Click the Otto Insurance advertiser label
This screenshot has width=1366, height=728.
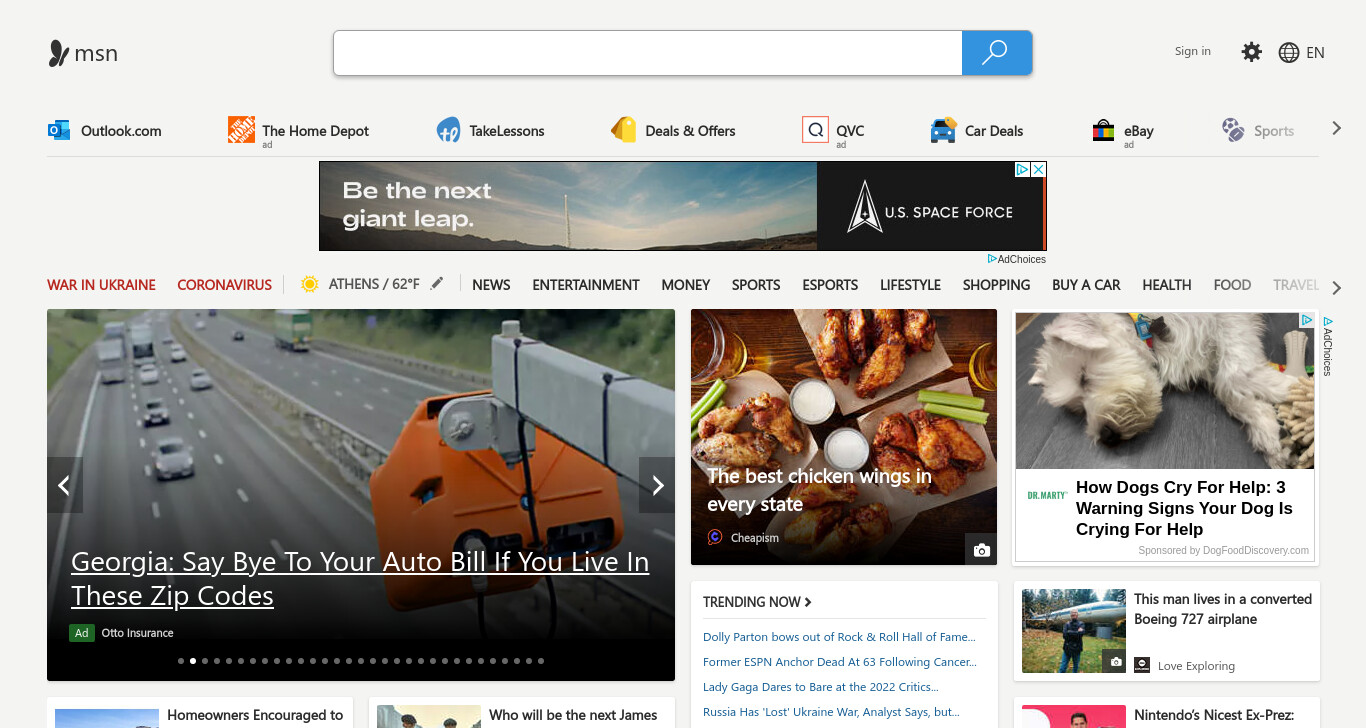pos(137,633)
